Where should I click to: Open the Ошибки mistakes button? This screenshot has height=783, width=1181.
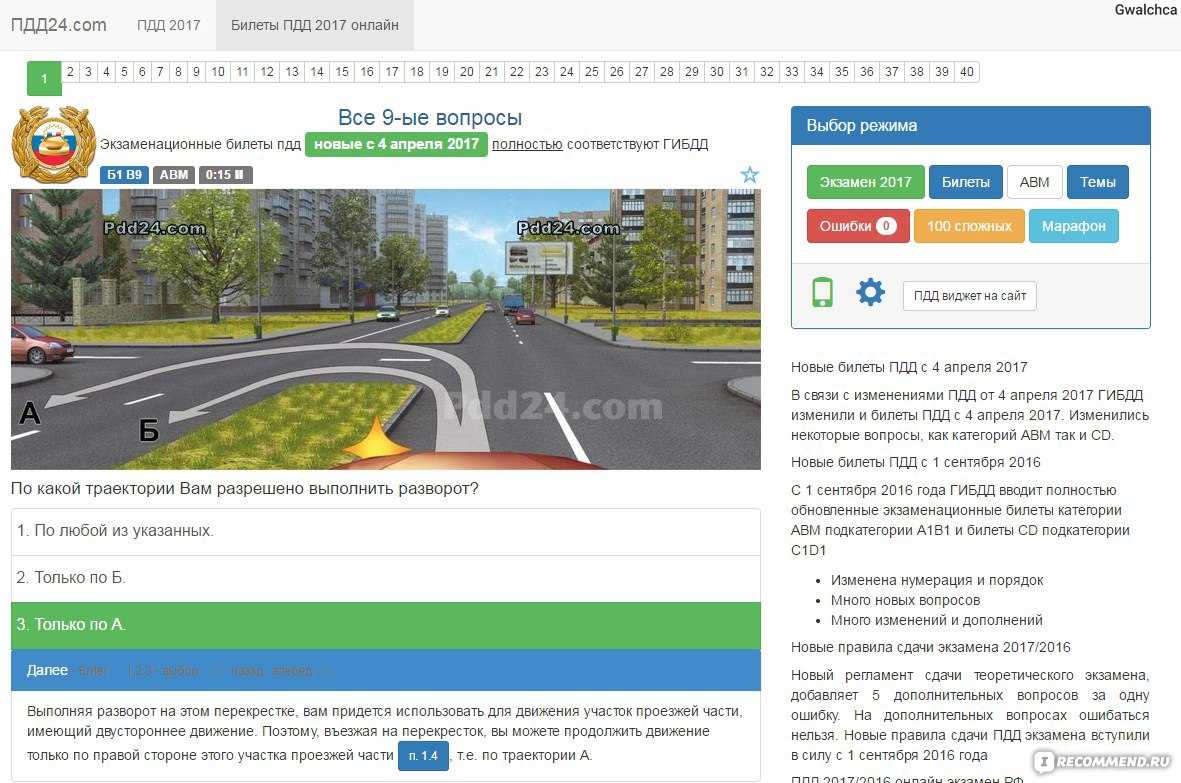(858, 226)
